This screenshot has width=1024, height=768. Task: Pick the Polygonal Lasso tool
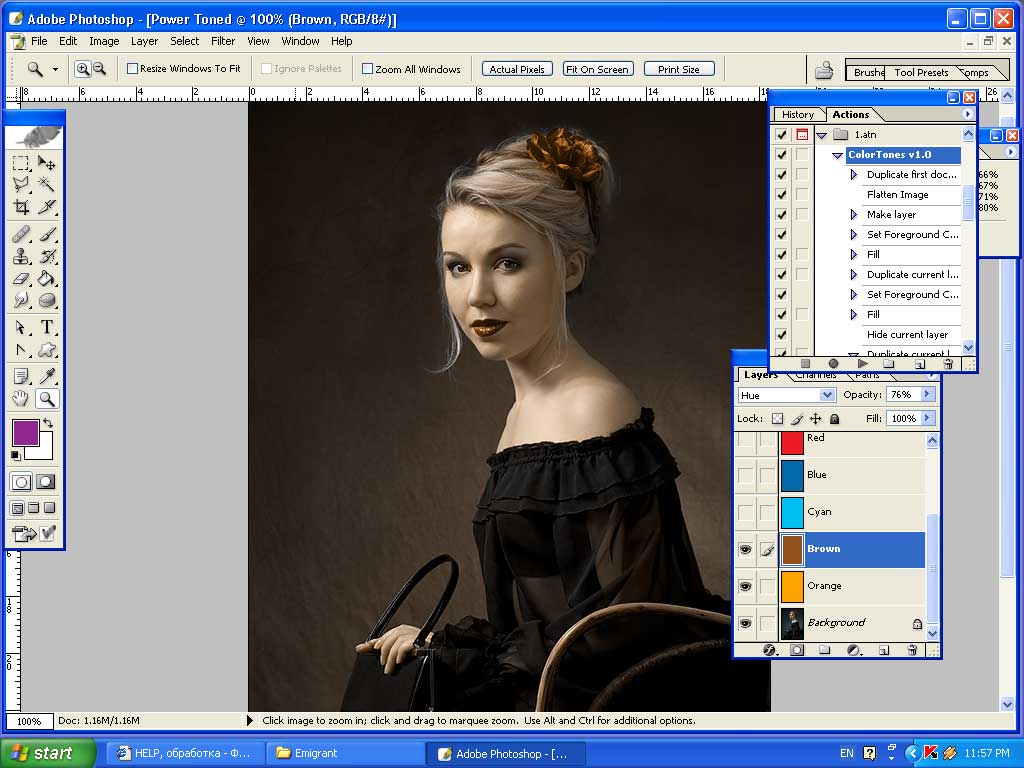coord(21,185)
